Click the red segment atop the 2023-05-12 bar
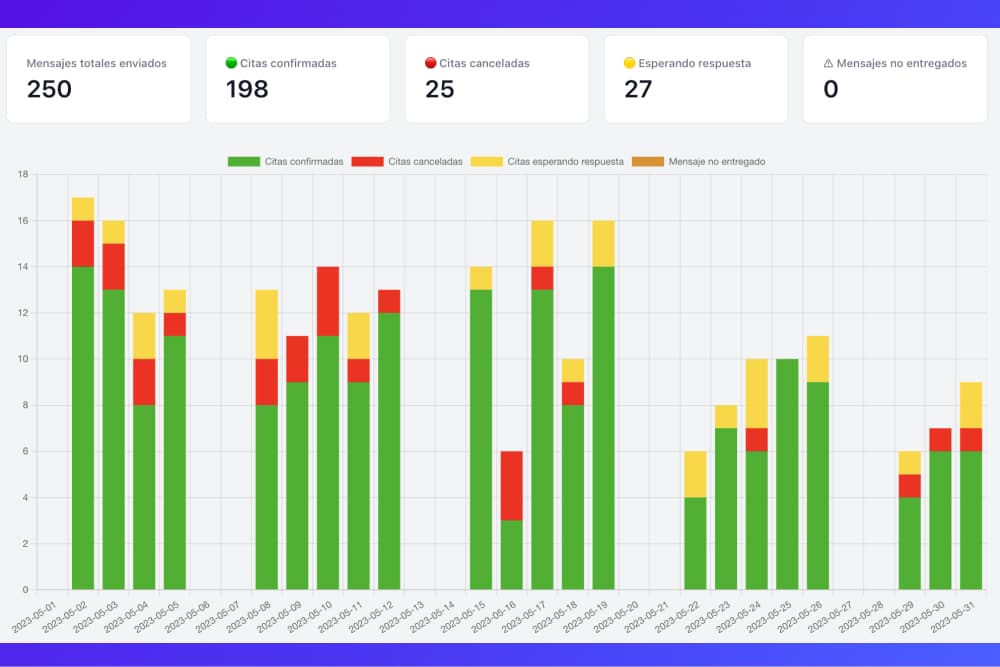This screenshot has height=667, width=1000. (389, 301)
